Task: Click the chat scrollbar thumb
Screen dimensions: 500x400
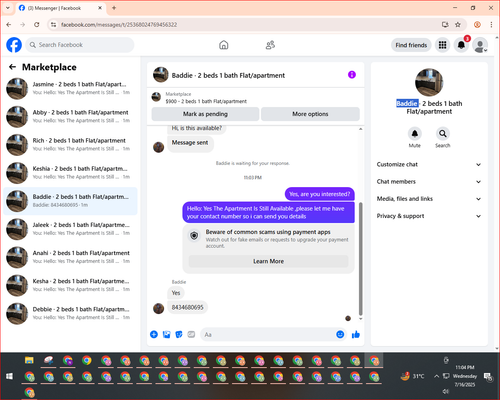Action: [x=360, y=259]
